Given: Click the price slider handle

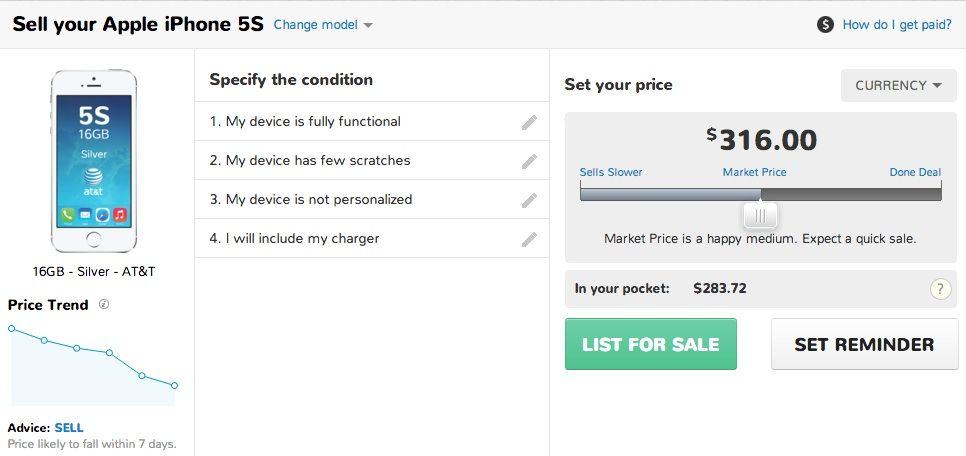Looking at the screenshot, I should point(761,214).
